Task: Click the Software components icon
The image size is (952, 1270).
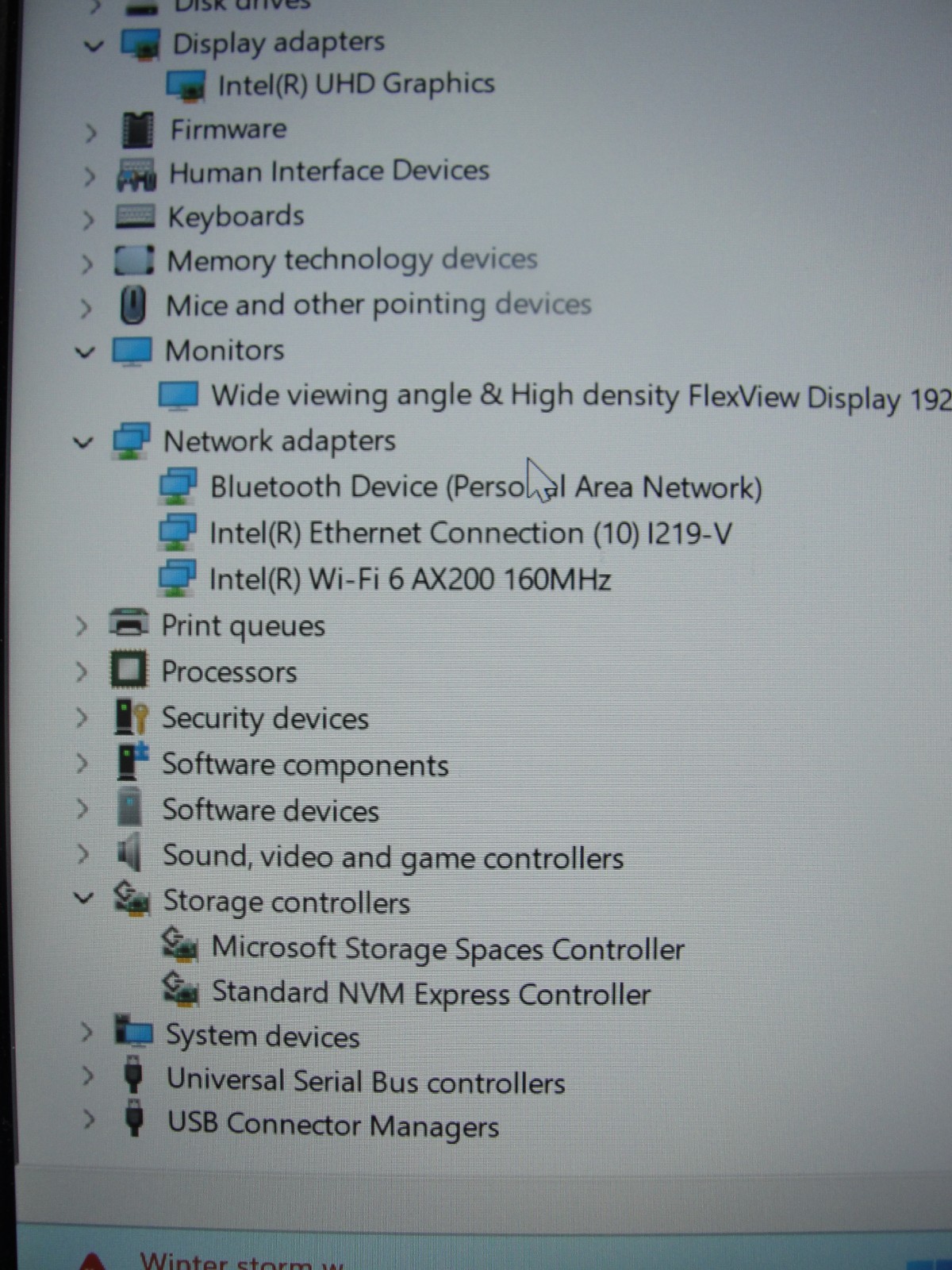Action: [132, 761]
